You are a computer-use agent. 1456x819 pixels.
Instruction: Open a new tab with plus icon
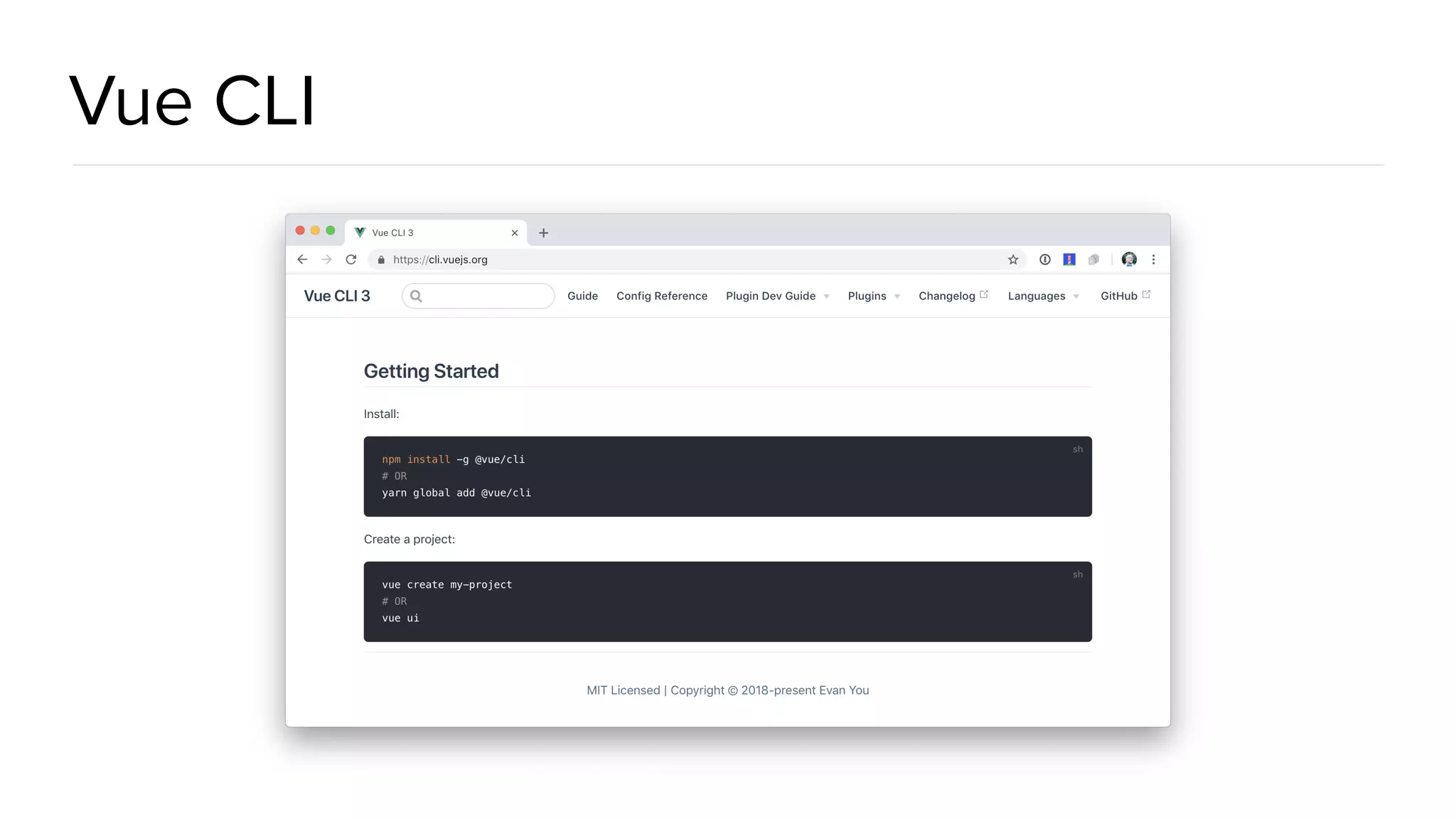543,233
